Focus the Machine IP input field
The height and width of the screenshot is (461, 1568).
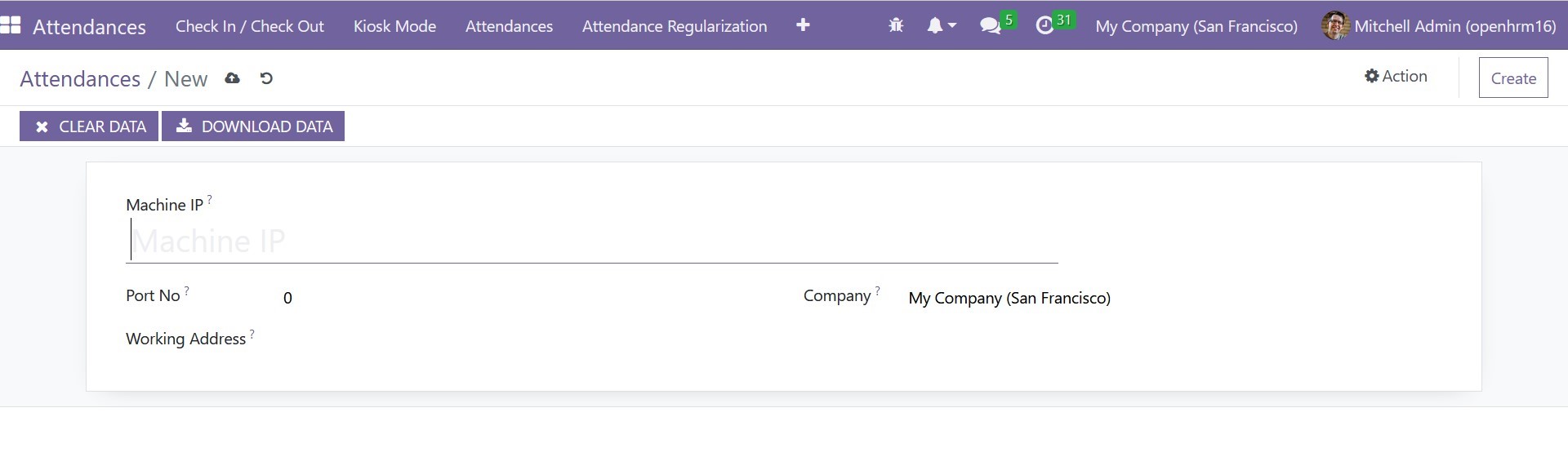(591, 242)
